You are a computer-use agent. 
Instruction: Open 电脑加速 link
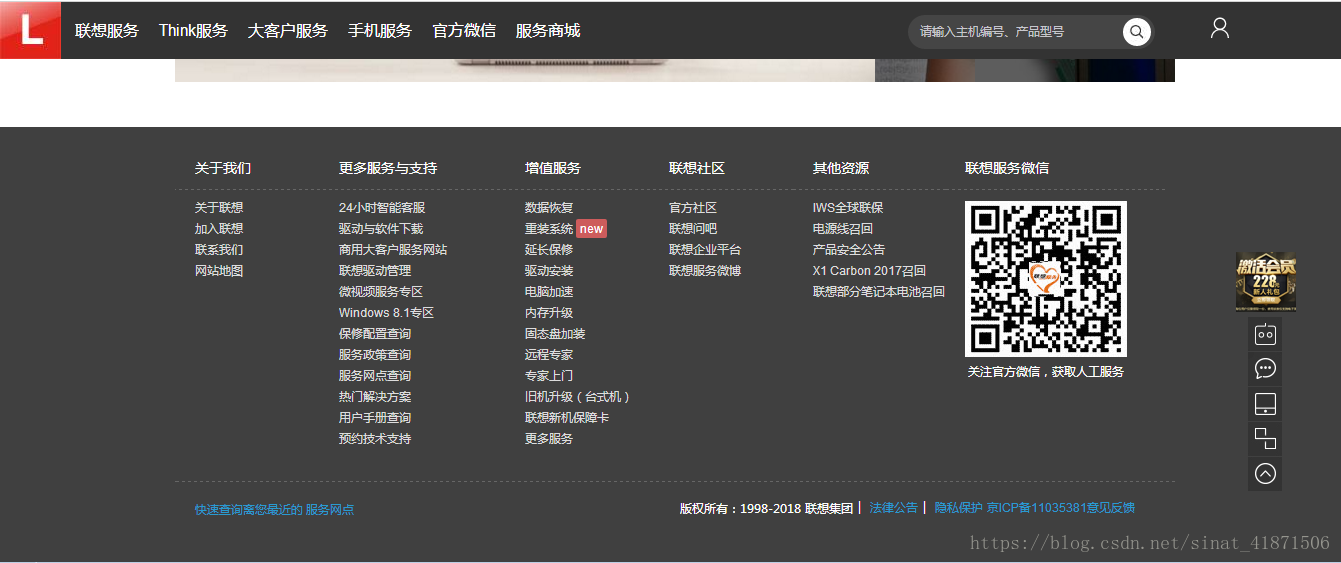click(549, 292)
